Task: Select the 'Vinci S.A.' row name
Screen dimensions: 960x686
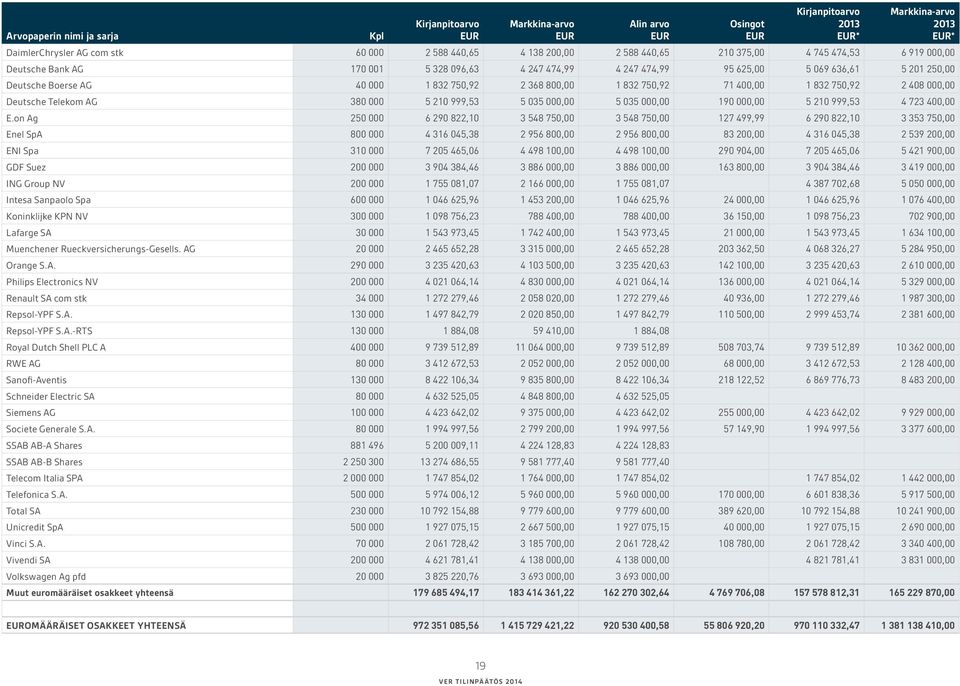Action: tap(26, 544)
